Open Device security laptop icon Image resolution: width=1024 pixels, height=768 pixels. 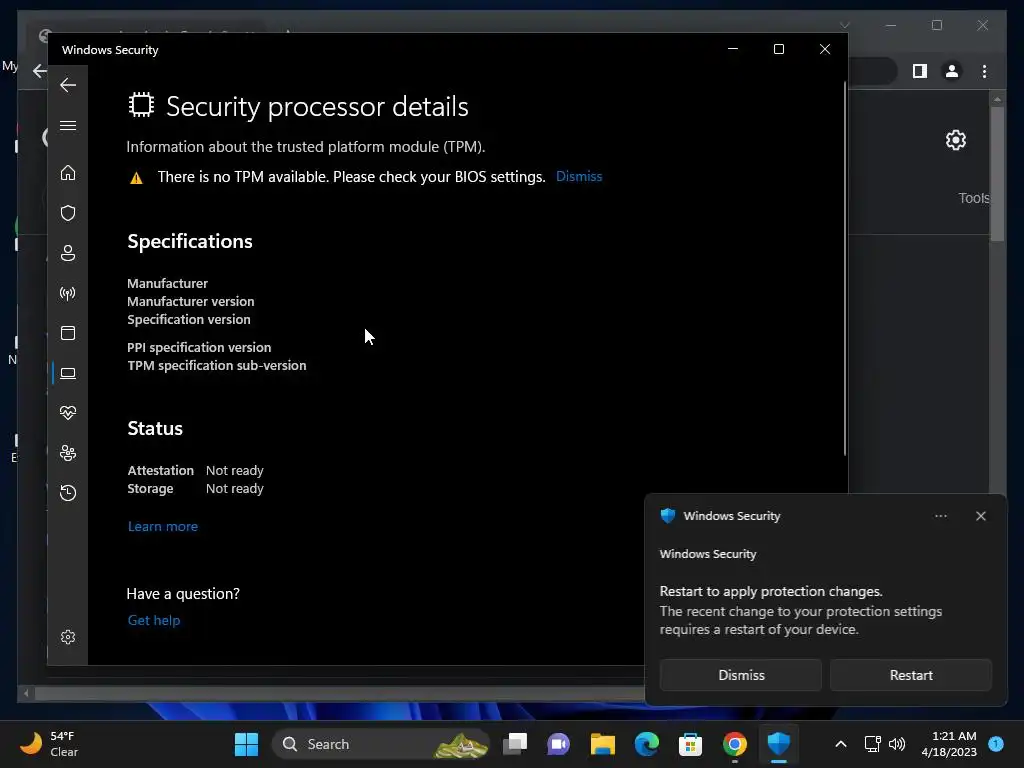68,373
